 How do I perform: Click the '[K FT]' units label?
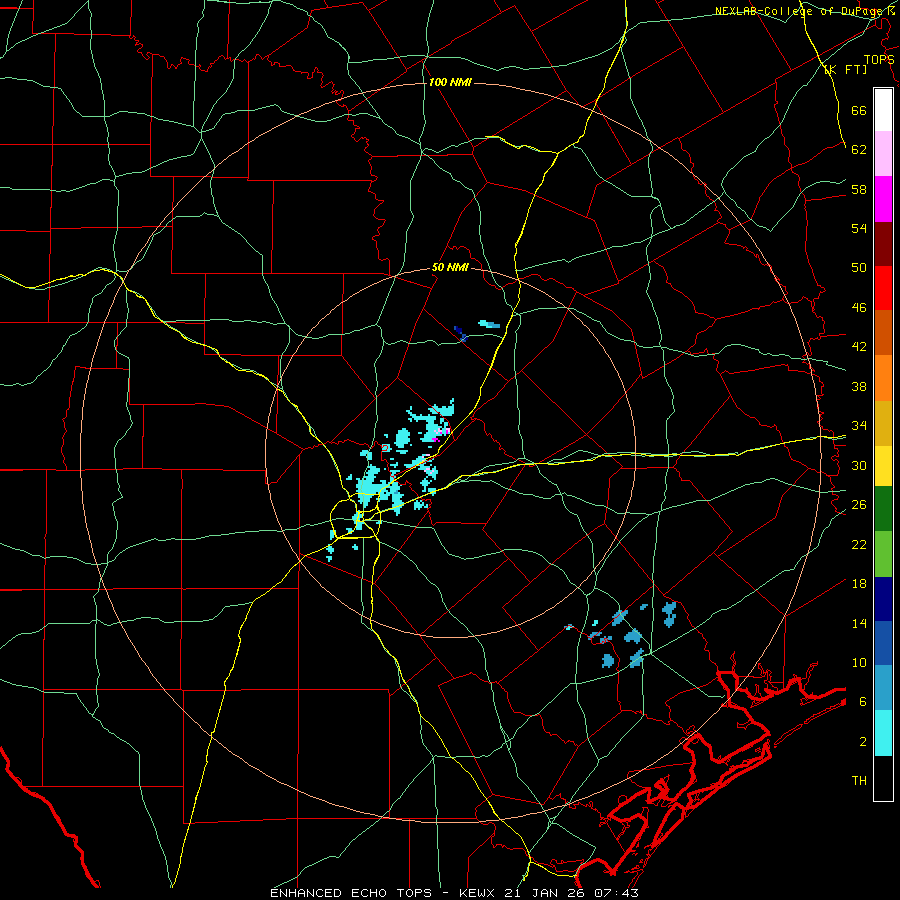pos(845,69)
